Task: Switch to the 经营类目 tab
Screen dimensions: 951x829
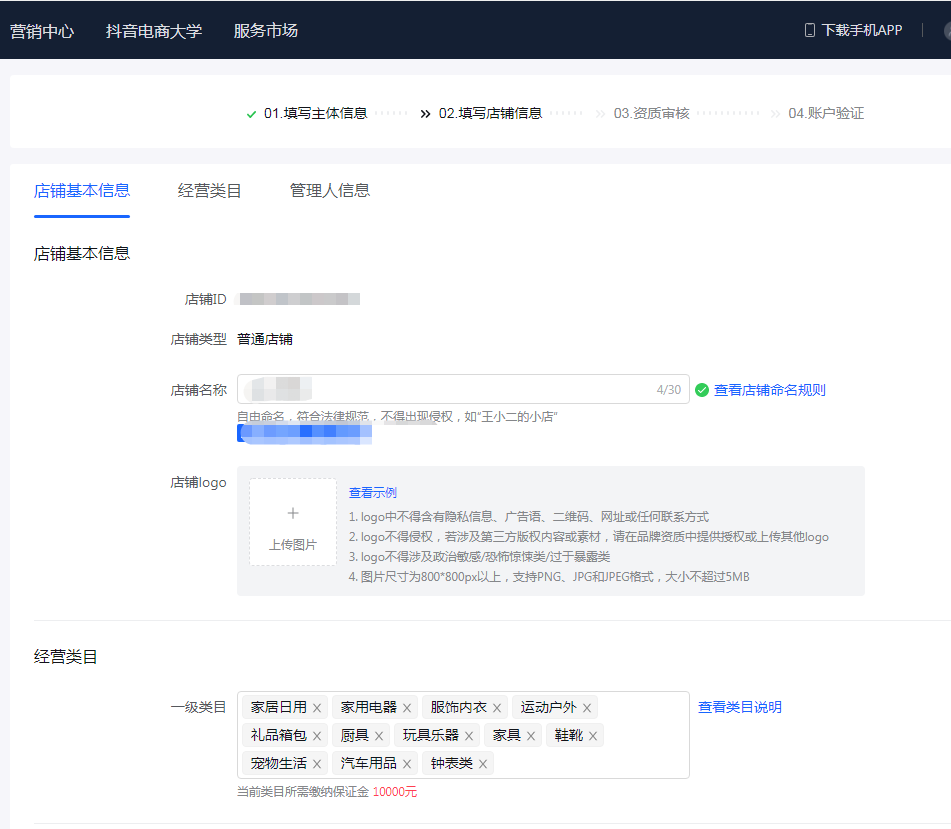Action: pyautogui.click(x=209, y=190)
